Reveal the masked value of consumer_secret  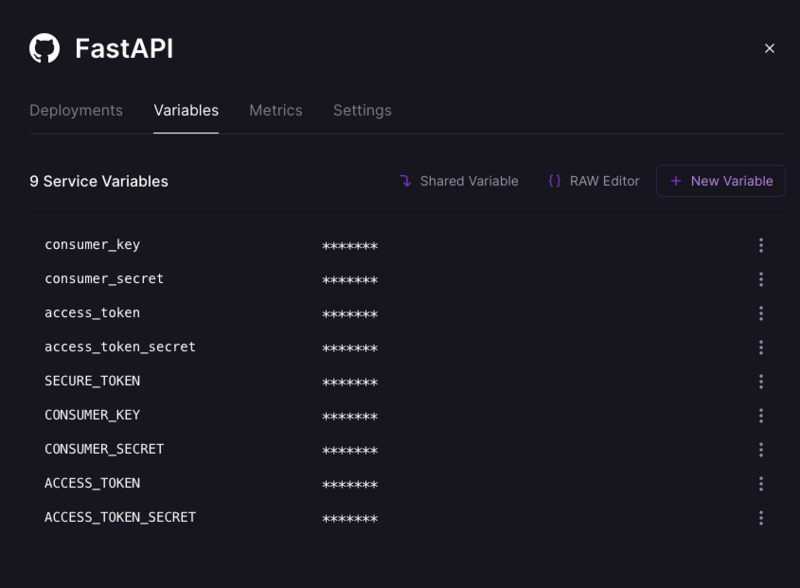point(350,280)
